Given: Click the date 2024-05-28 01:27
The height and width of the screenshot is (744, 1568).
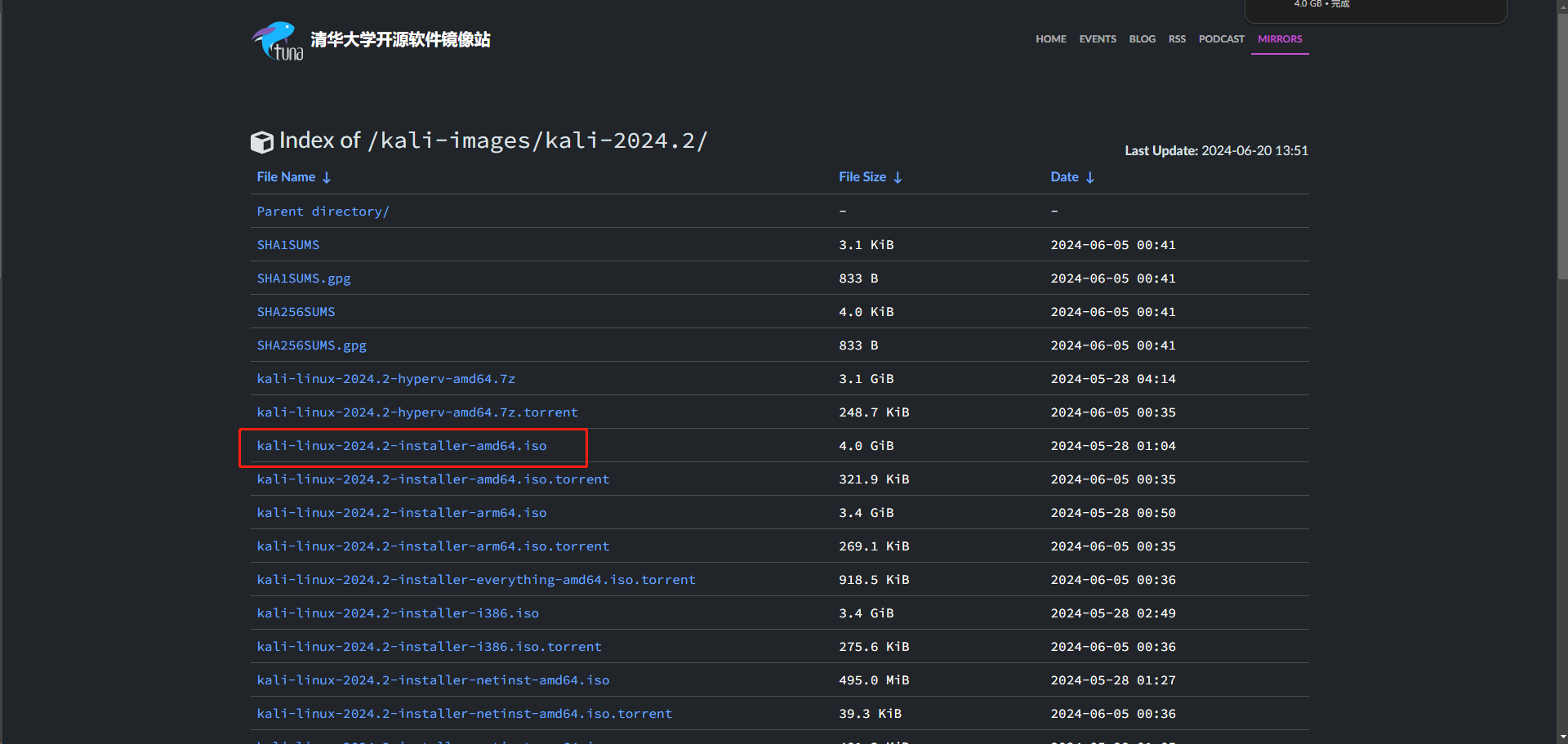Looking at the screenshot, I should pyautogui.click(x=1113, y=680).
